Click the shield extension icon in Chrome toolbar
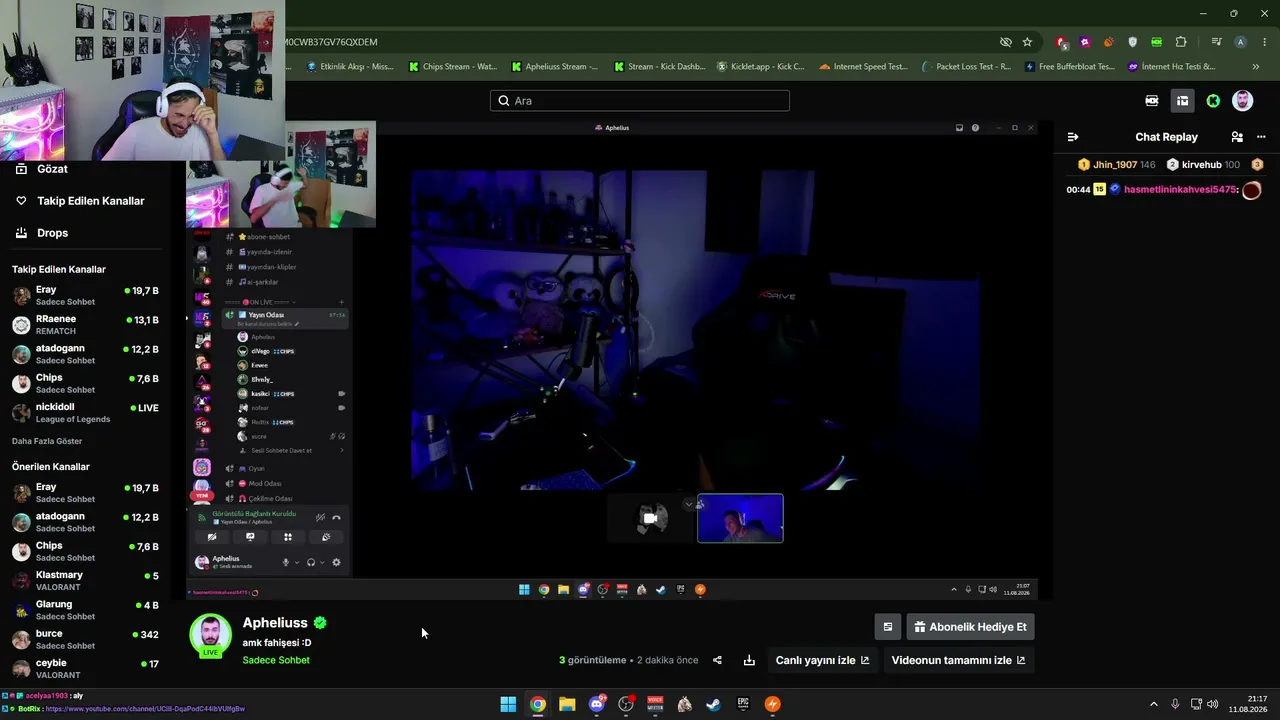The image size is (1280, 720). tap(1133, 42)
